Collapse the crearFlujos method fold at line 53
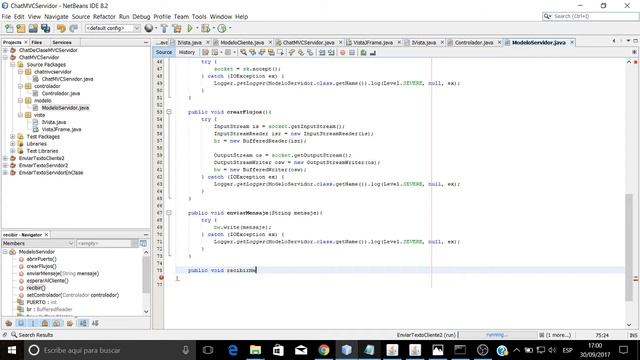This screenshot has height=360, width=640. coord(169,112)
